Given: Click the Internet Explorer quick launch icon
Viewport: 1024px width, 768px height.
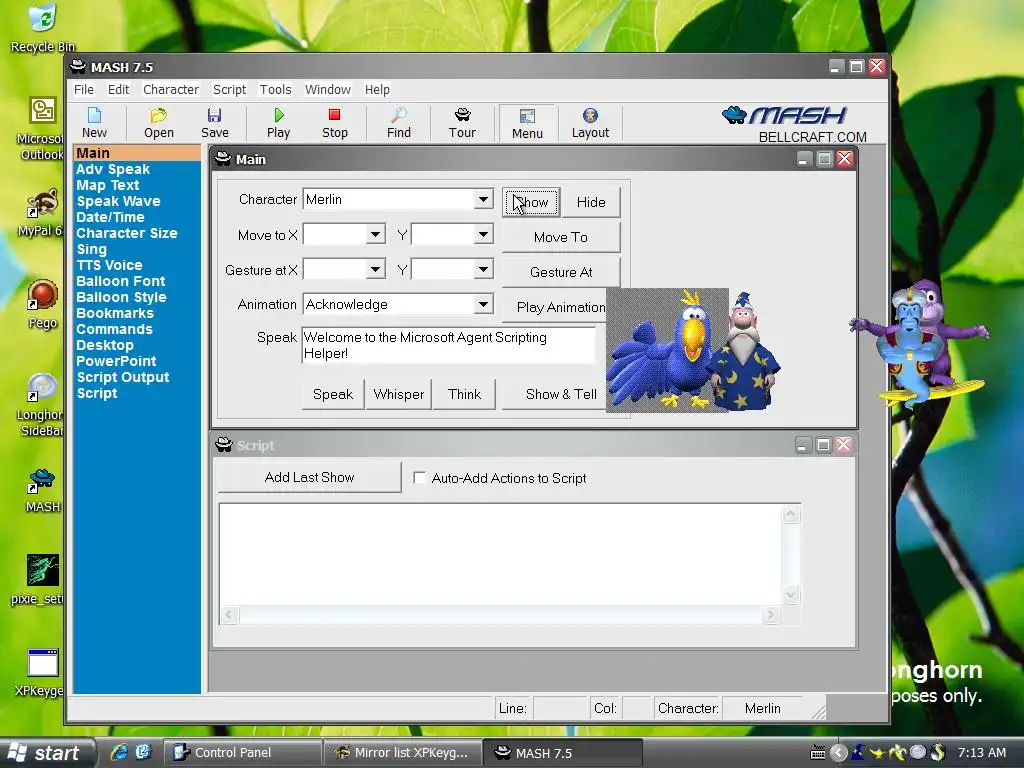Looking at the screenshot, I should pyautogui.click(x=119, y=752).
